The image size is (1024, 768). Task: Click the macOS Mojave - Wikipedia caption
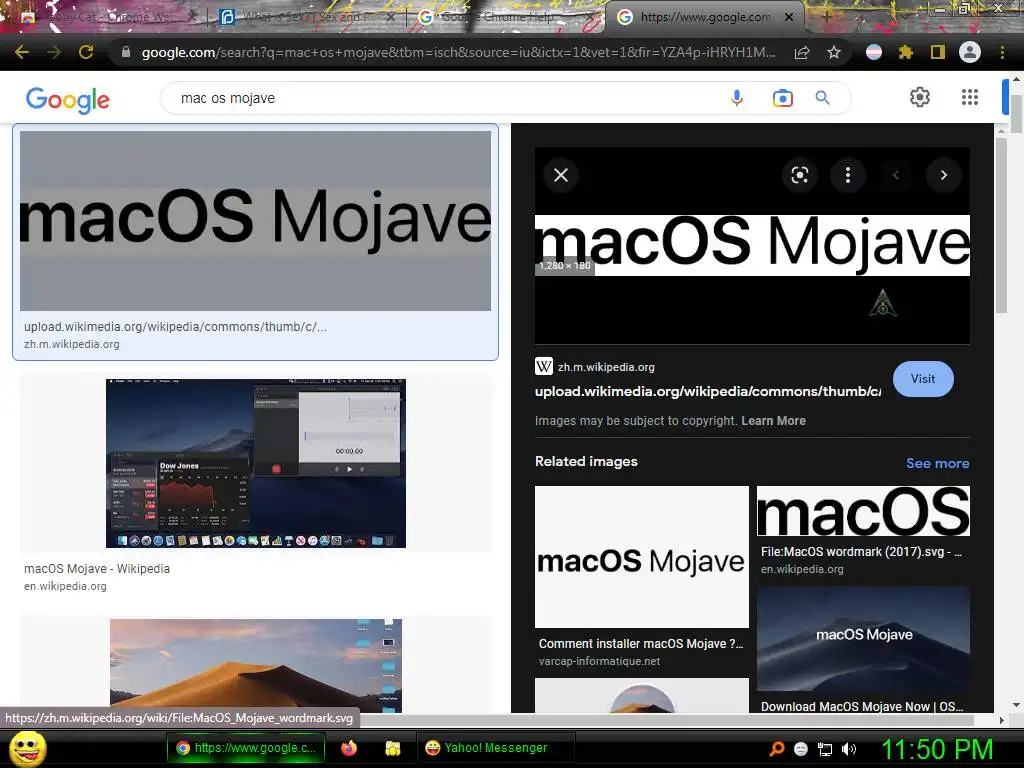[x=97, y=569]
